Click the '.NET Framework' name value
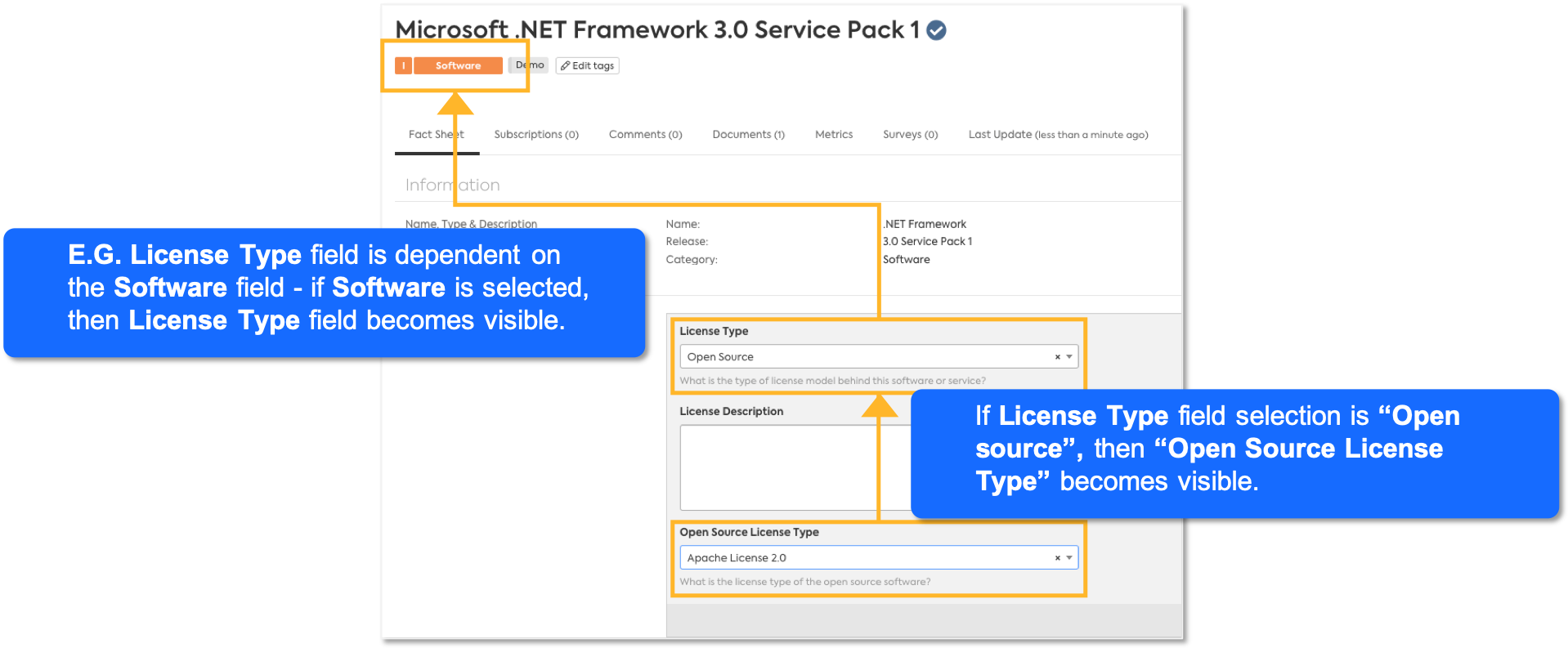This screenshot has height=648, width=1568. pyautogui.click(x=925, y=224)
